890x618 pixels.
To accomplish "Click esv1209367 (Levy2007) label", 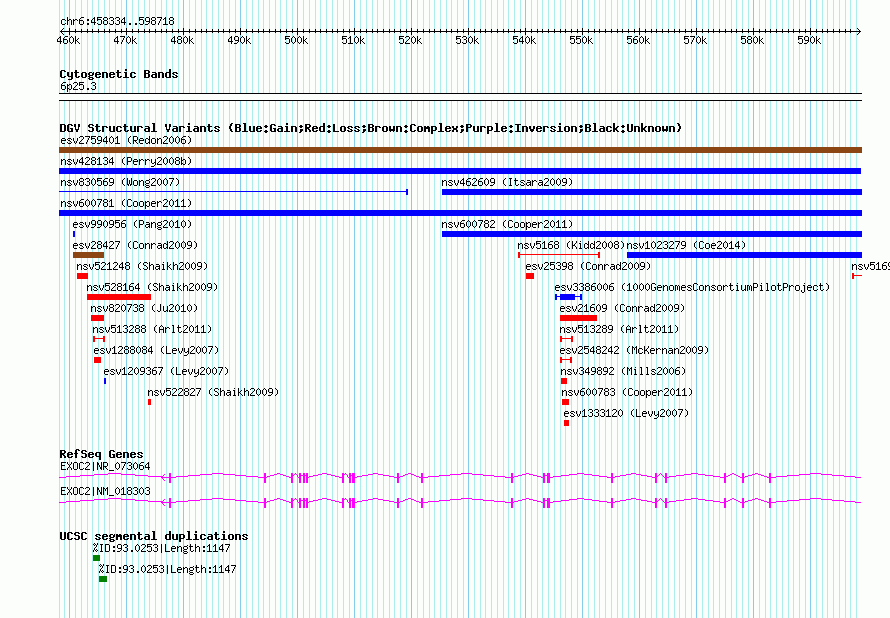I will pyautogui.click(x=166, y=371).
